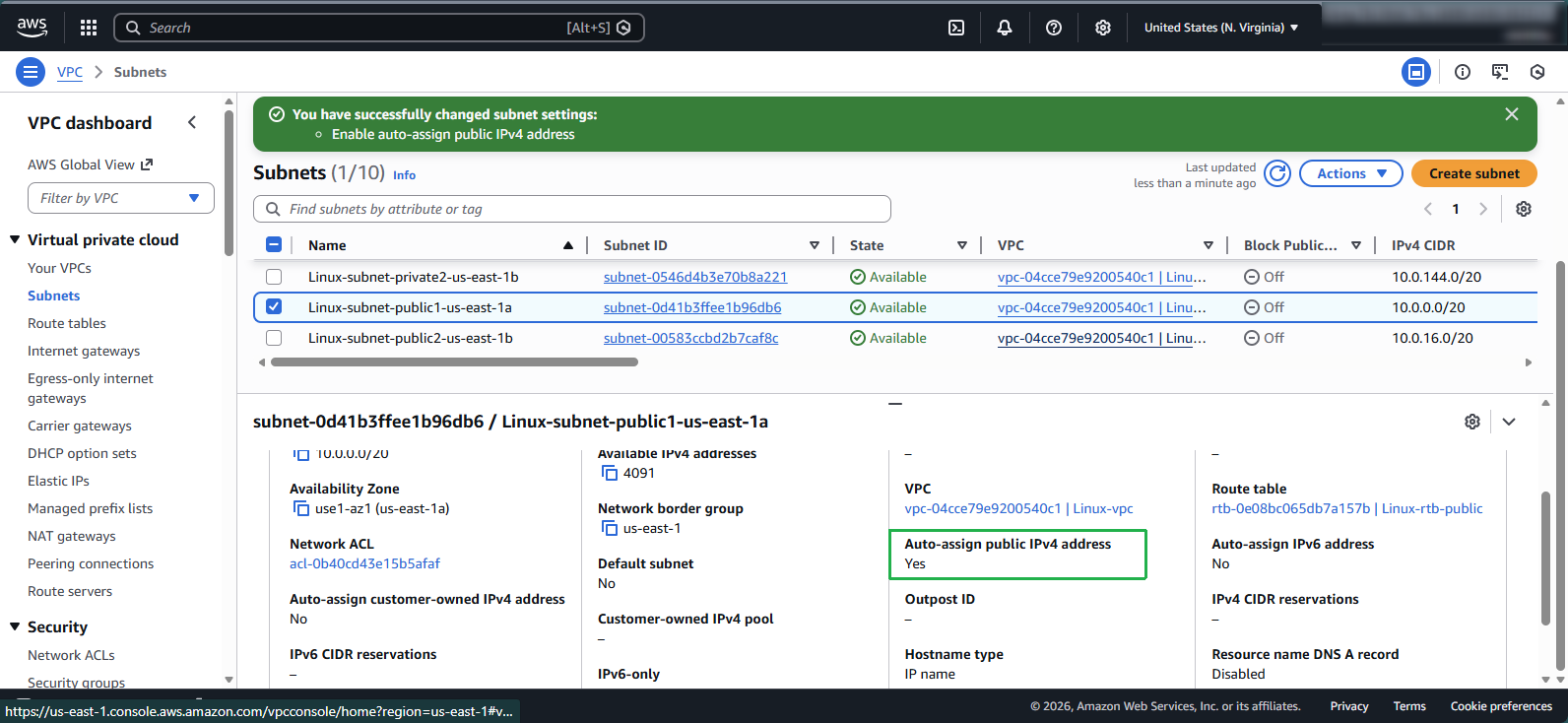
Task: Open detail panel preferences gear
Action: point(1472,422)
